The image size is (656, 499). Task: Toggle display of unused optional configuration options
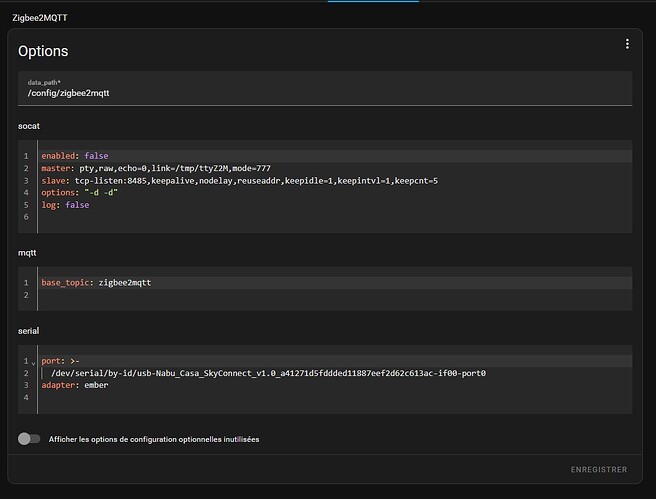(x=30, y=438)
